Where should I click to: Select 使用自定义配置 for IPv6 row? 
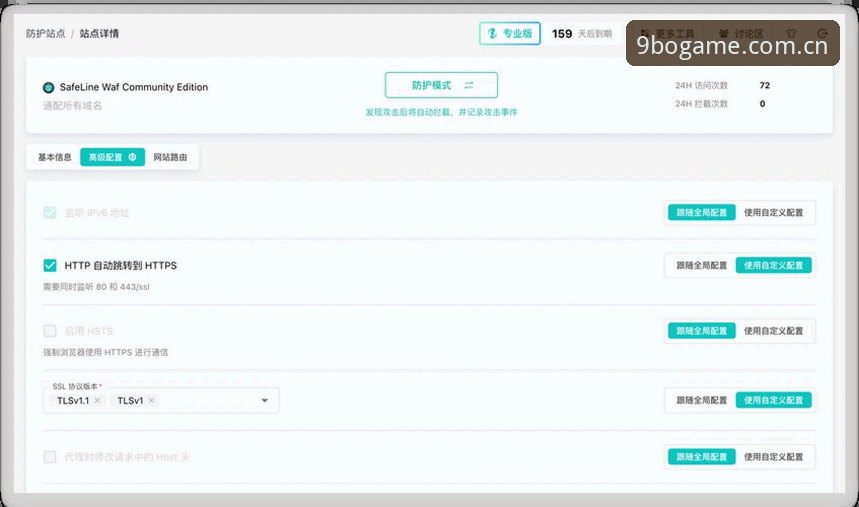[773, 213]
